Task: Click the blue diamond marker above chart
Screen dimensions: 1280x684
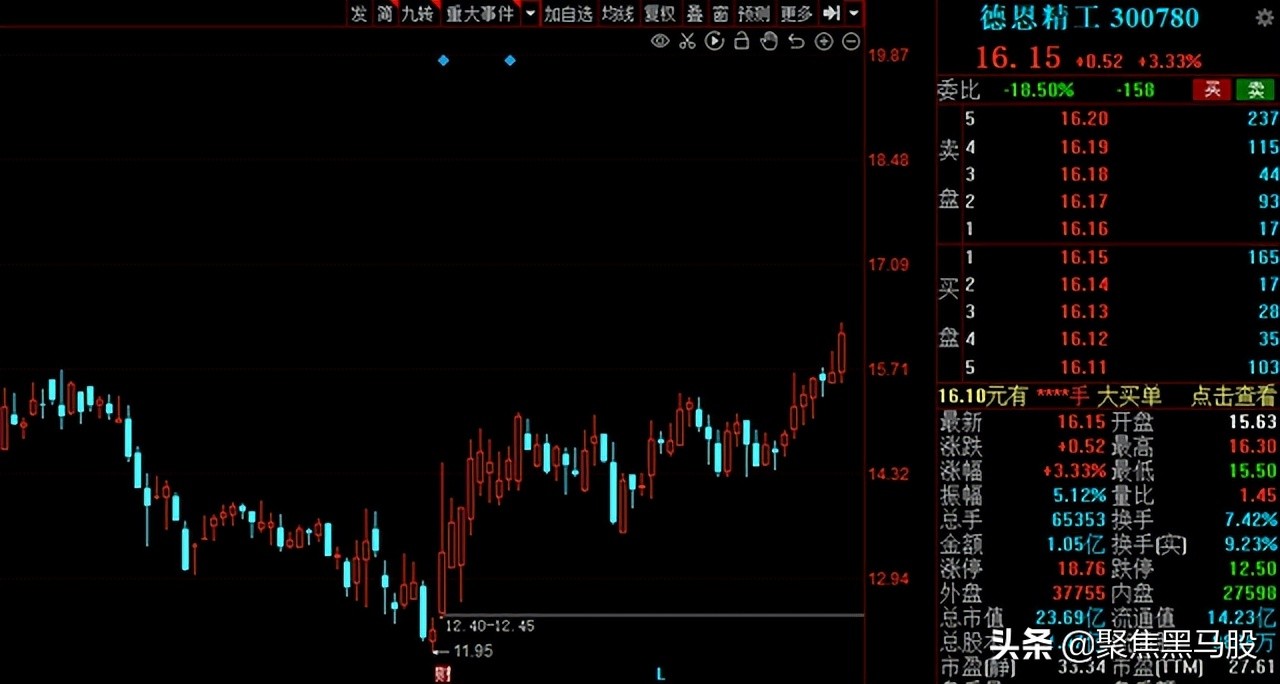Action: coord(443,60)
